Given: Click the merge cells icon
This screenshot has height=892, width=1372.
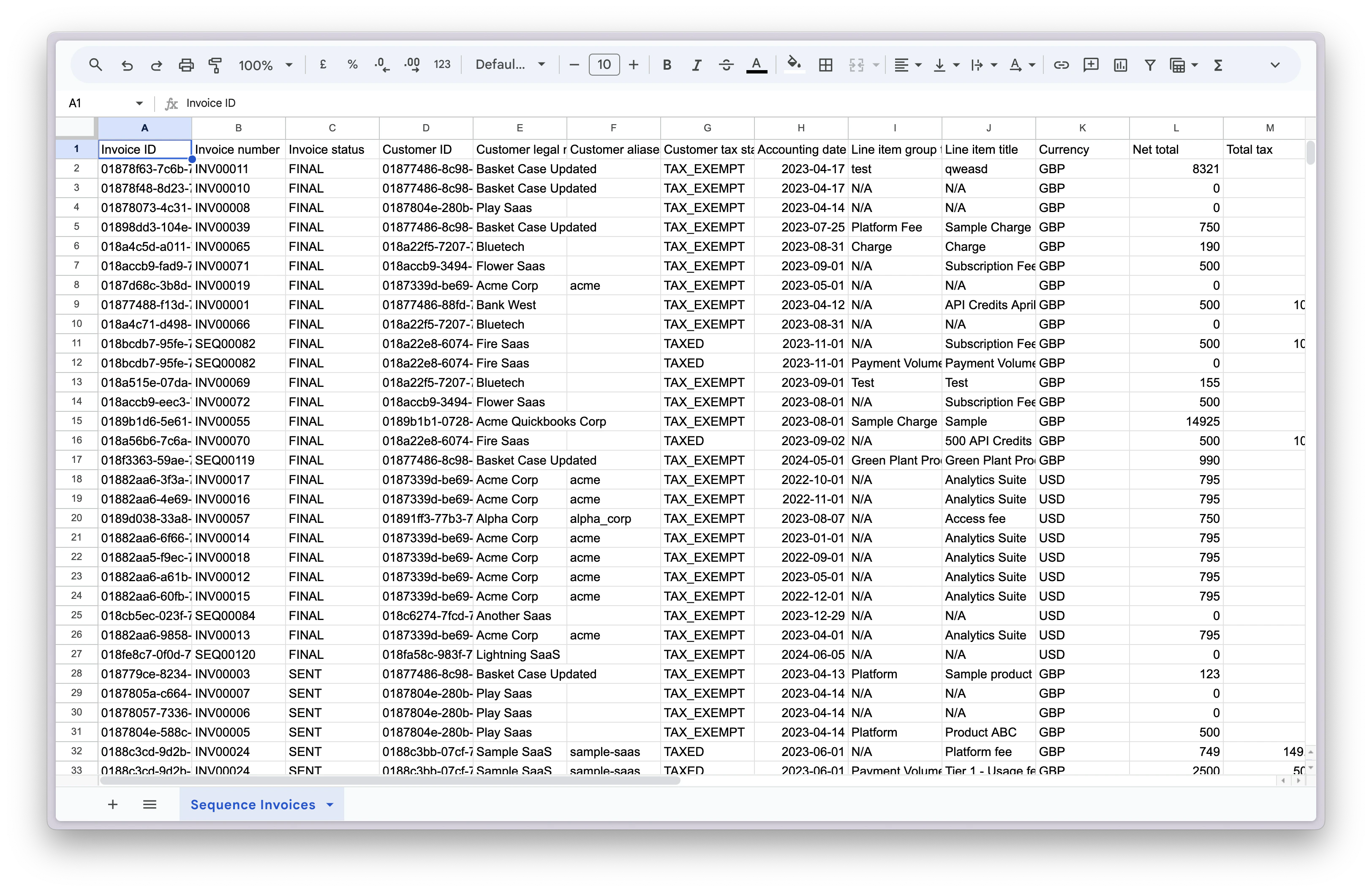Looking at the screenshot, I should tap(856, 65).
